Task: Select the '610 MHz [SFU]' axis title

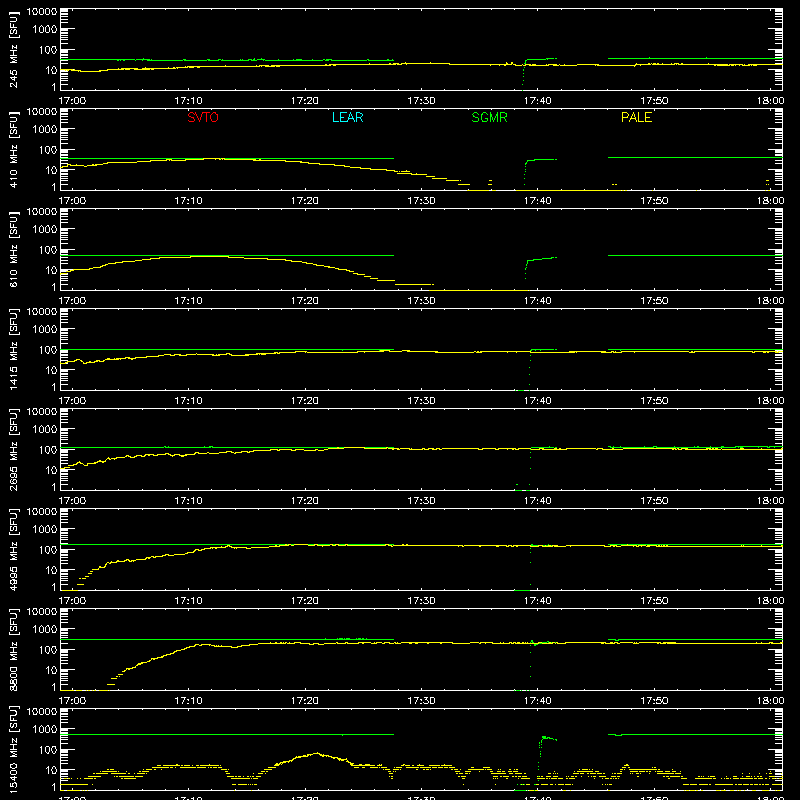Action: [x=14, y=249]
